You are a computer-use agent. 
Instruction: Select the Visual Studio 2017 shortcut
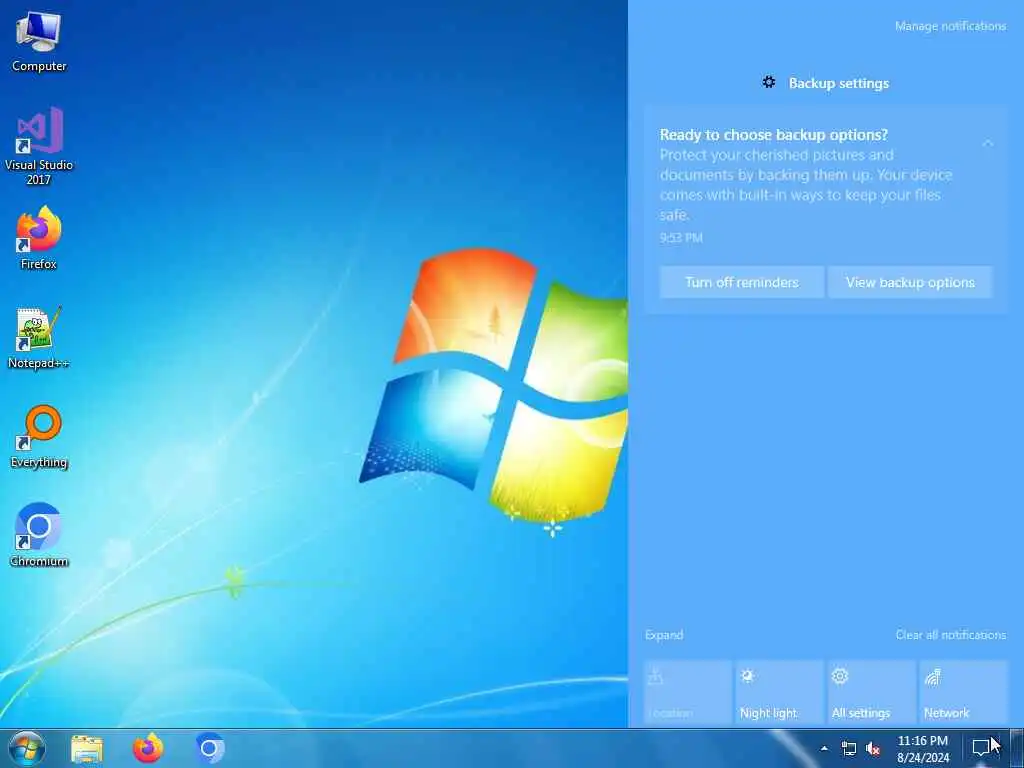tap(39, 146)
